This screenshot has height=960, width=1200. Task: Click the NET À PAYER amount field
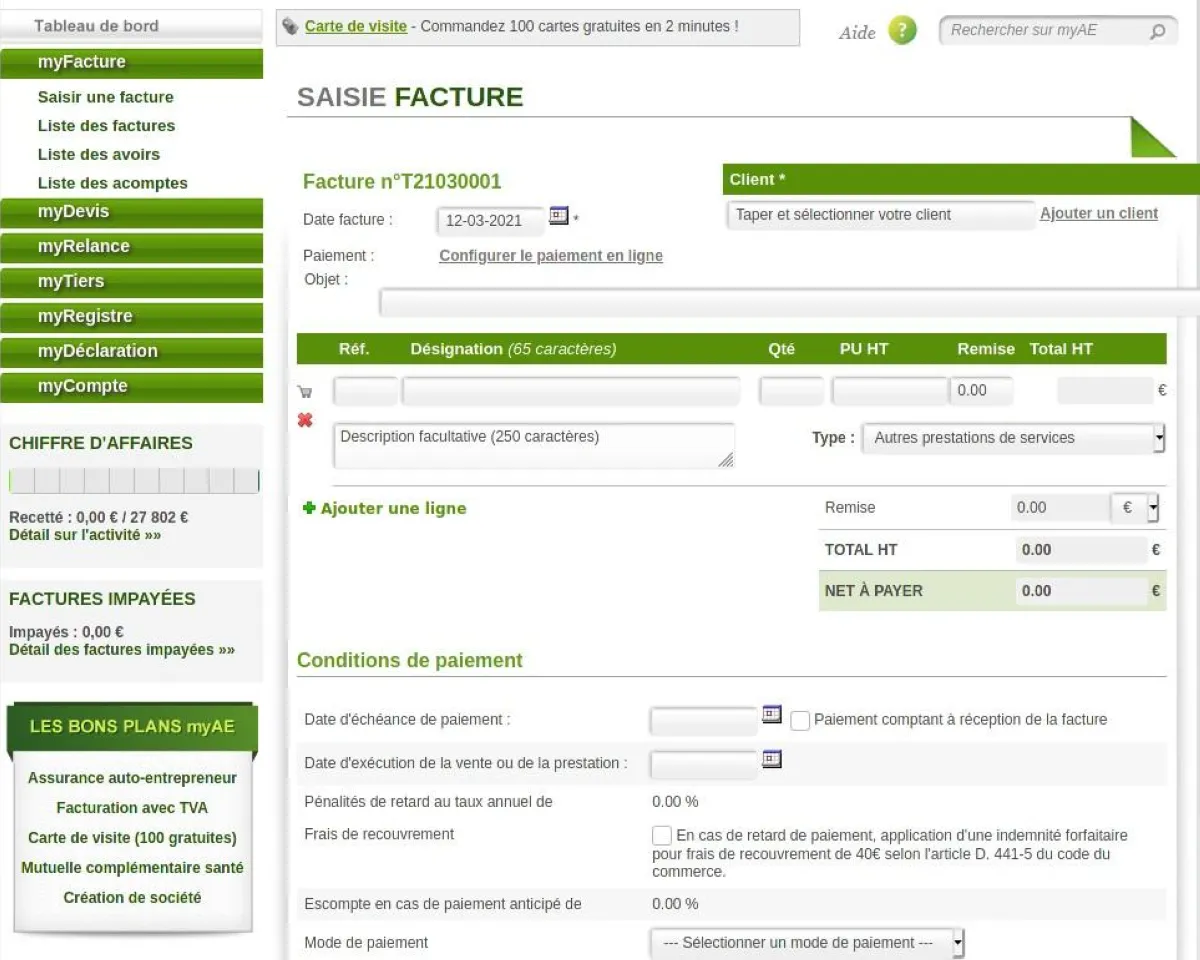point(1080,591)
